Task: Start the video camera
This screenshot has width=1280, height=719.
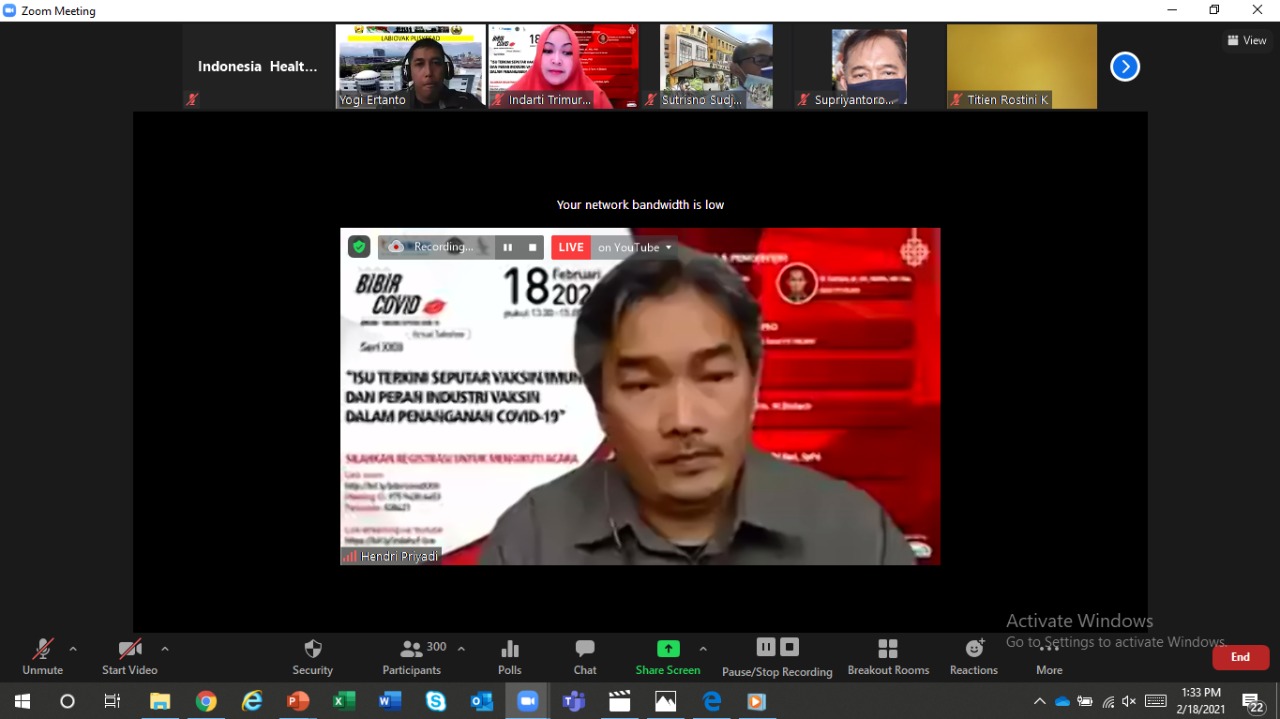Action: pyautogui.click(x=130, y=657)
